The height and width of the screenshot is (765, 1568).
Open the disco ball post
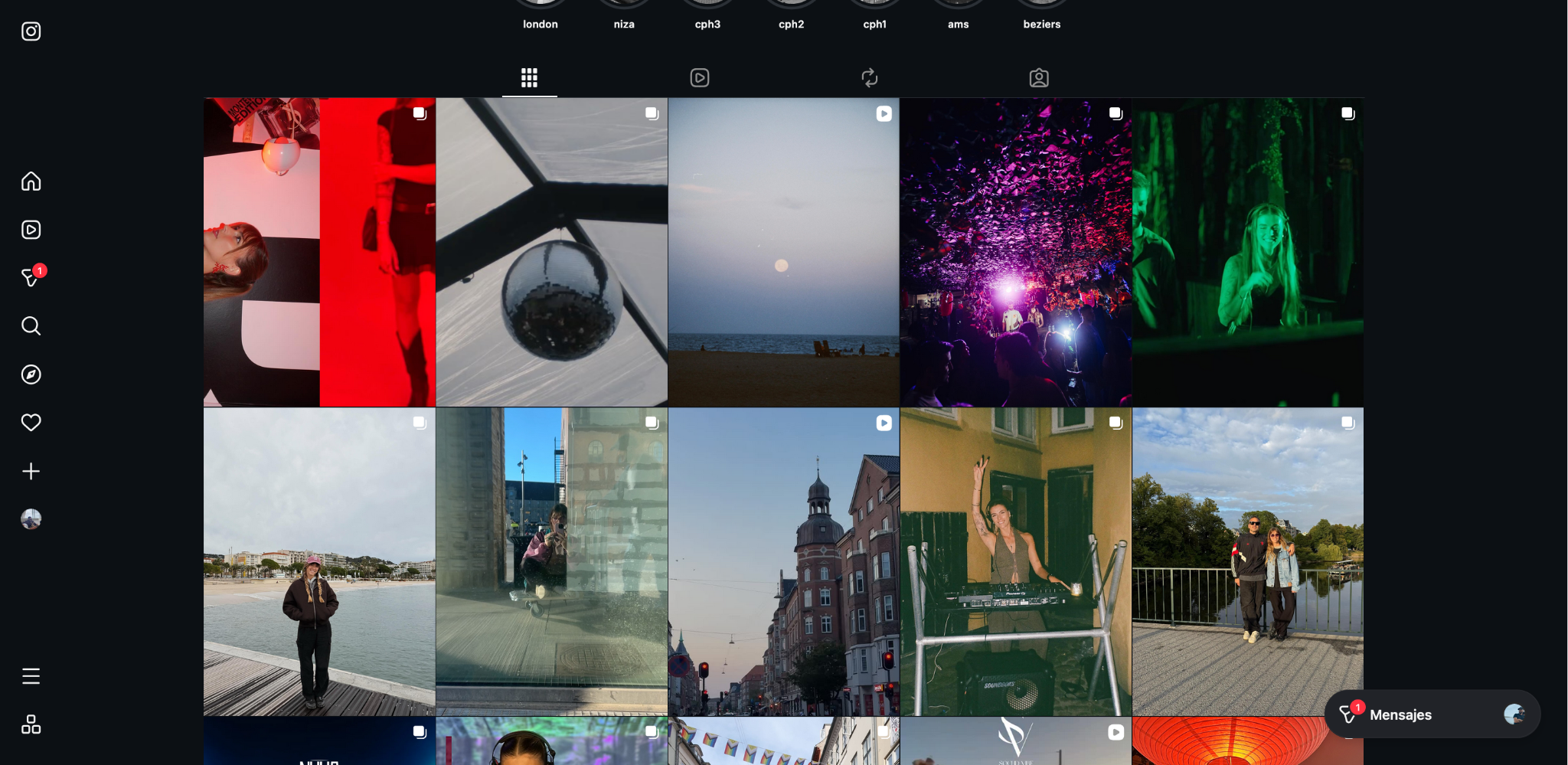(x=552, y=252)
